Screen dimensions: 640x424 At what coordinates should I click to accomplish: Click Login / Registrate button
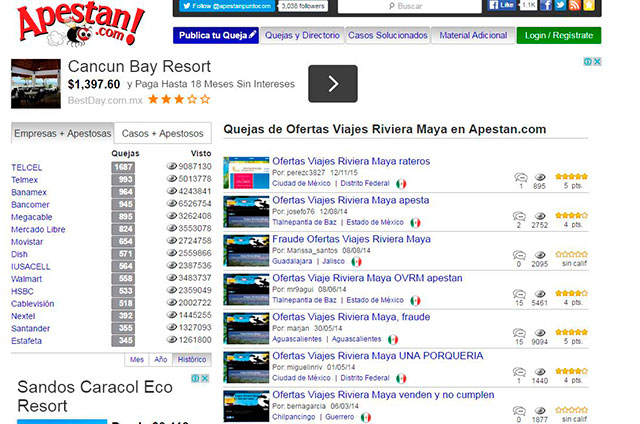(x=558, y=36)
